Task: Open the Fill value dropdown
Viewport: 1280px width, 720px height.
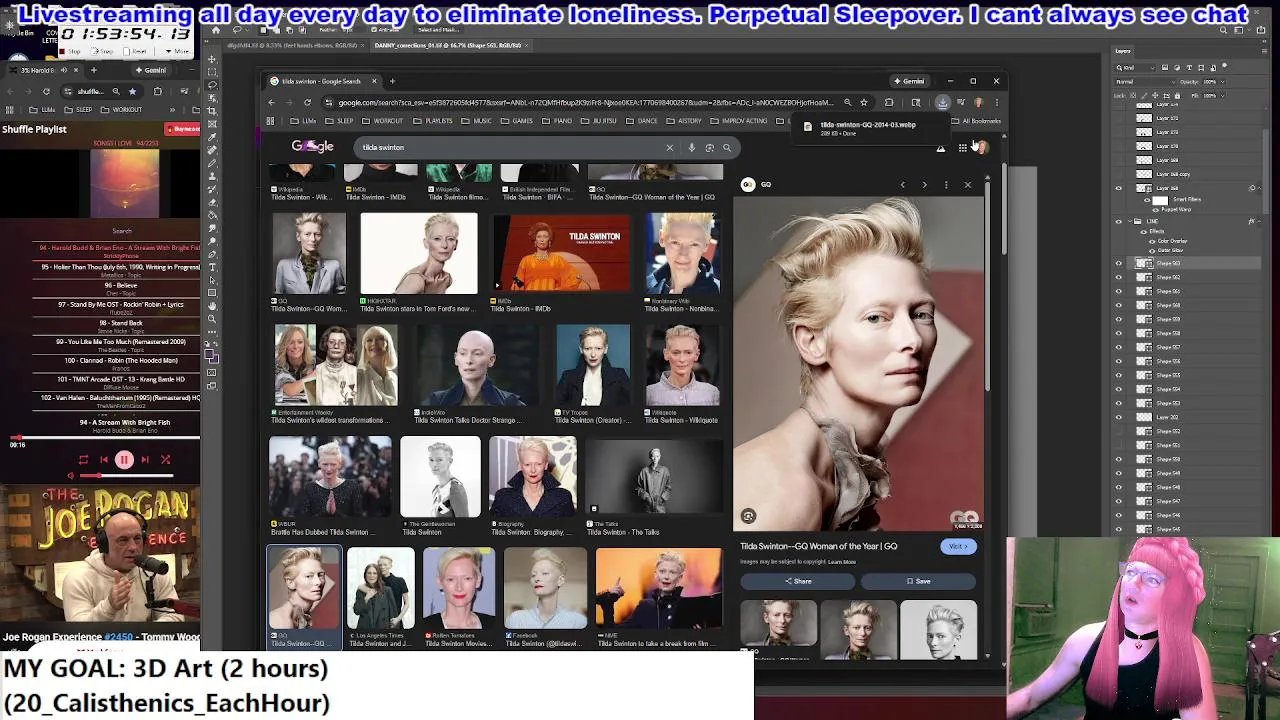Action: point(1222,96)
